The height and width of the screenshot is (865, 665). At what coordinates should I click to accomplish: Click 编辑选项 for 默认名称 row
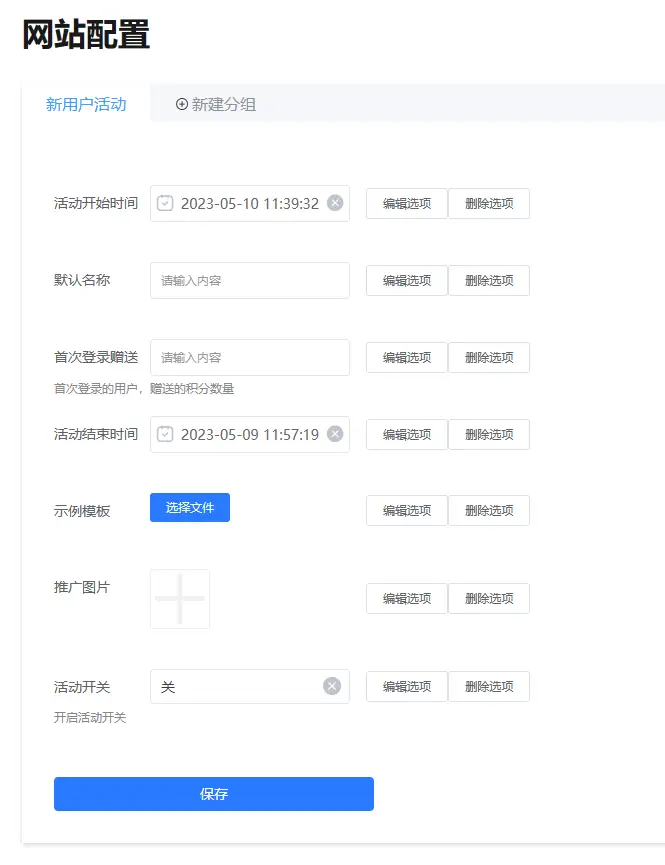pyautogui.click(x=406, y=281)
